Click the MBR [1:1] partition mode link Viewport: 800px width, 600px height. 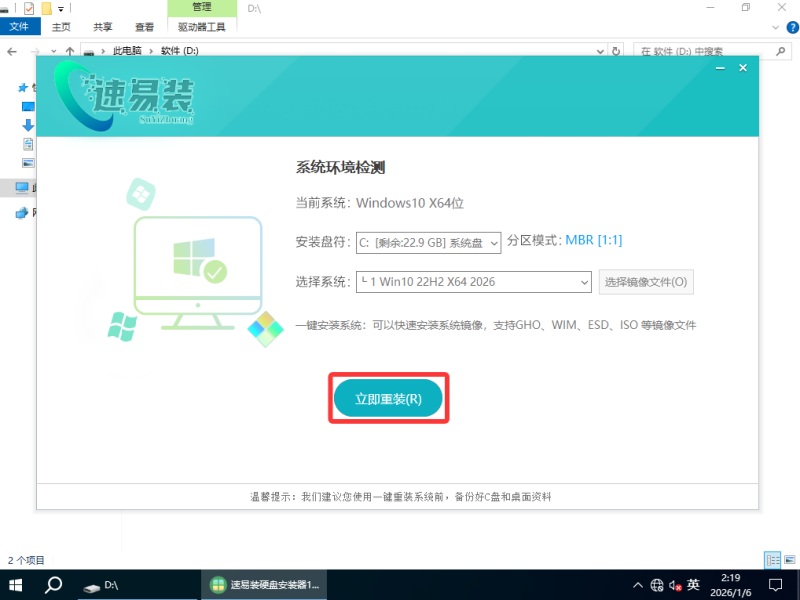coord(593,241)
